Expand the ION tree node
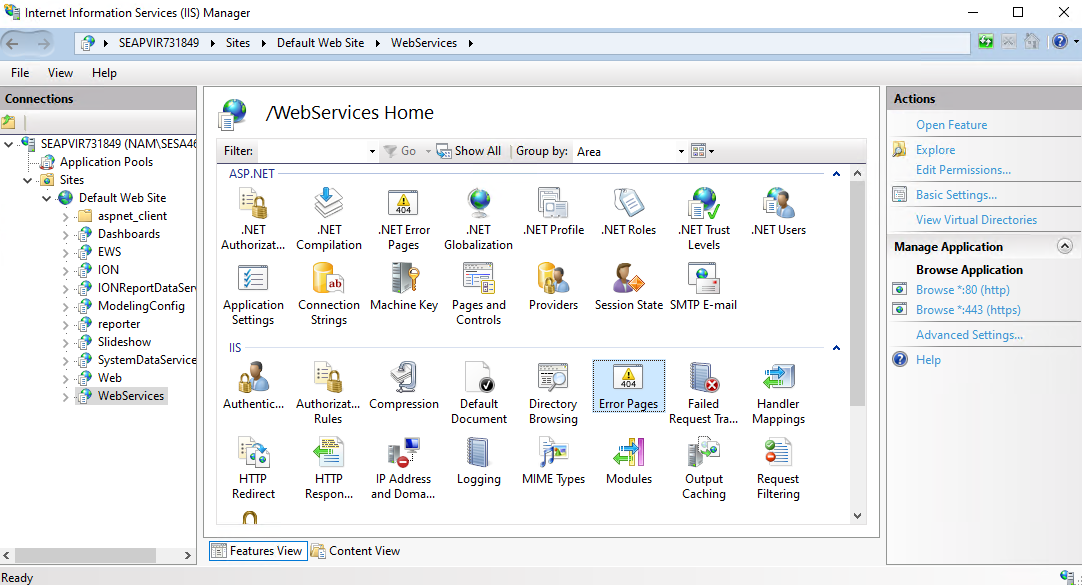Screen dimensions: 1082x585 point(66,270)
